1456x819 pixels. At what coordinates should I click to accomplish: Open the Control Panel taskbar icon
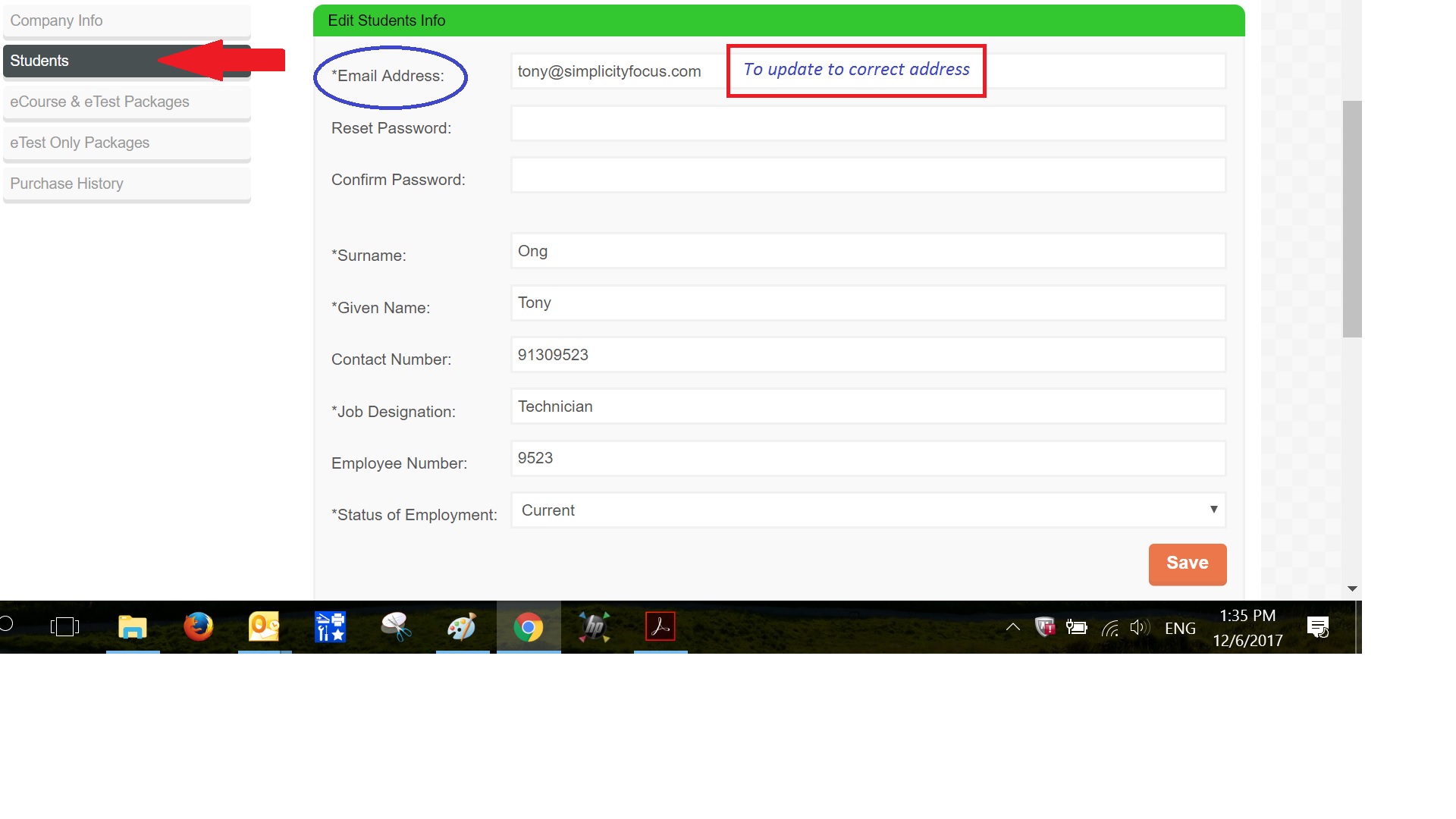(331, 627)
